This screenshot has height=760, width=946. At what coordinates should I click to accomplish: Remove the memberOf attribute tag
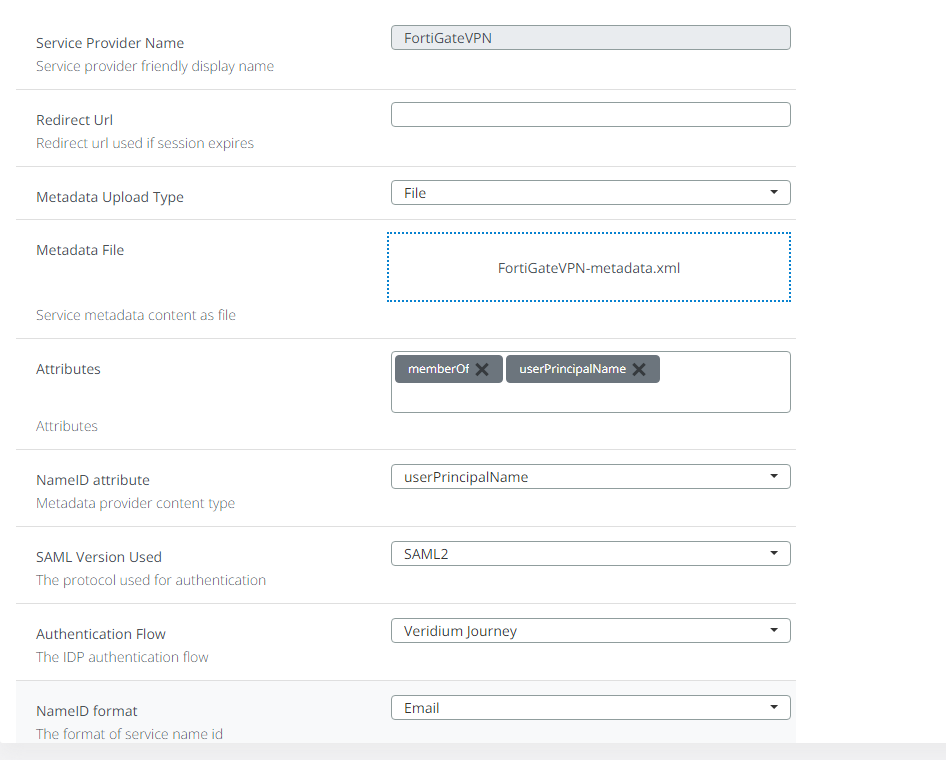click(482, 369)
